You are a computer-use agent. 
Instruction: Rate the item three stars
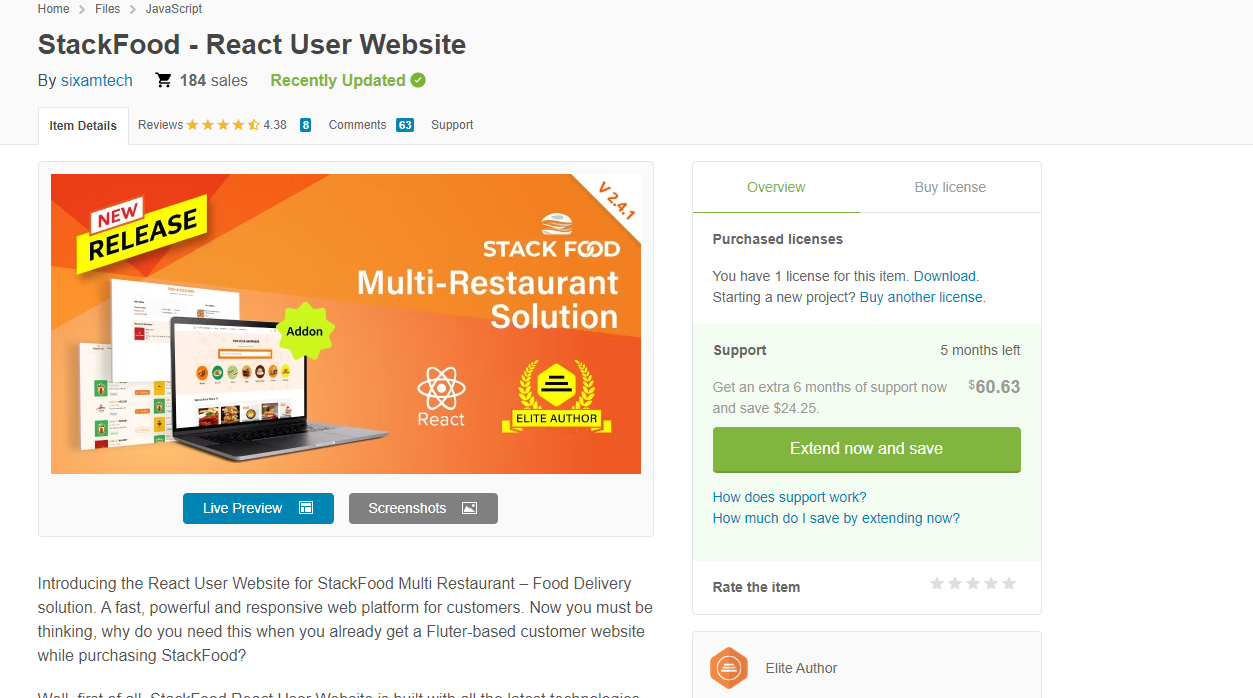click(x=973, y=583)
